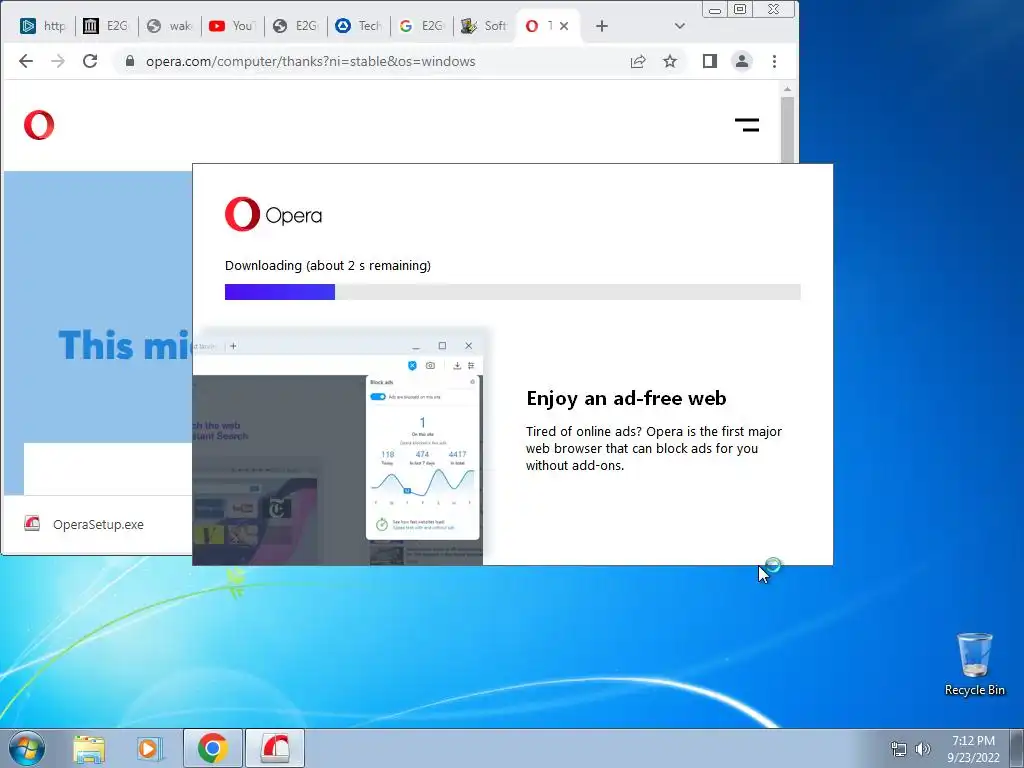
Task: Click the red Opera logo on webpage
Action: click(39, 125)
